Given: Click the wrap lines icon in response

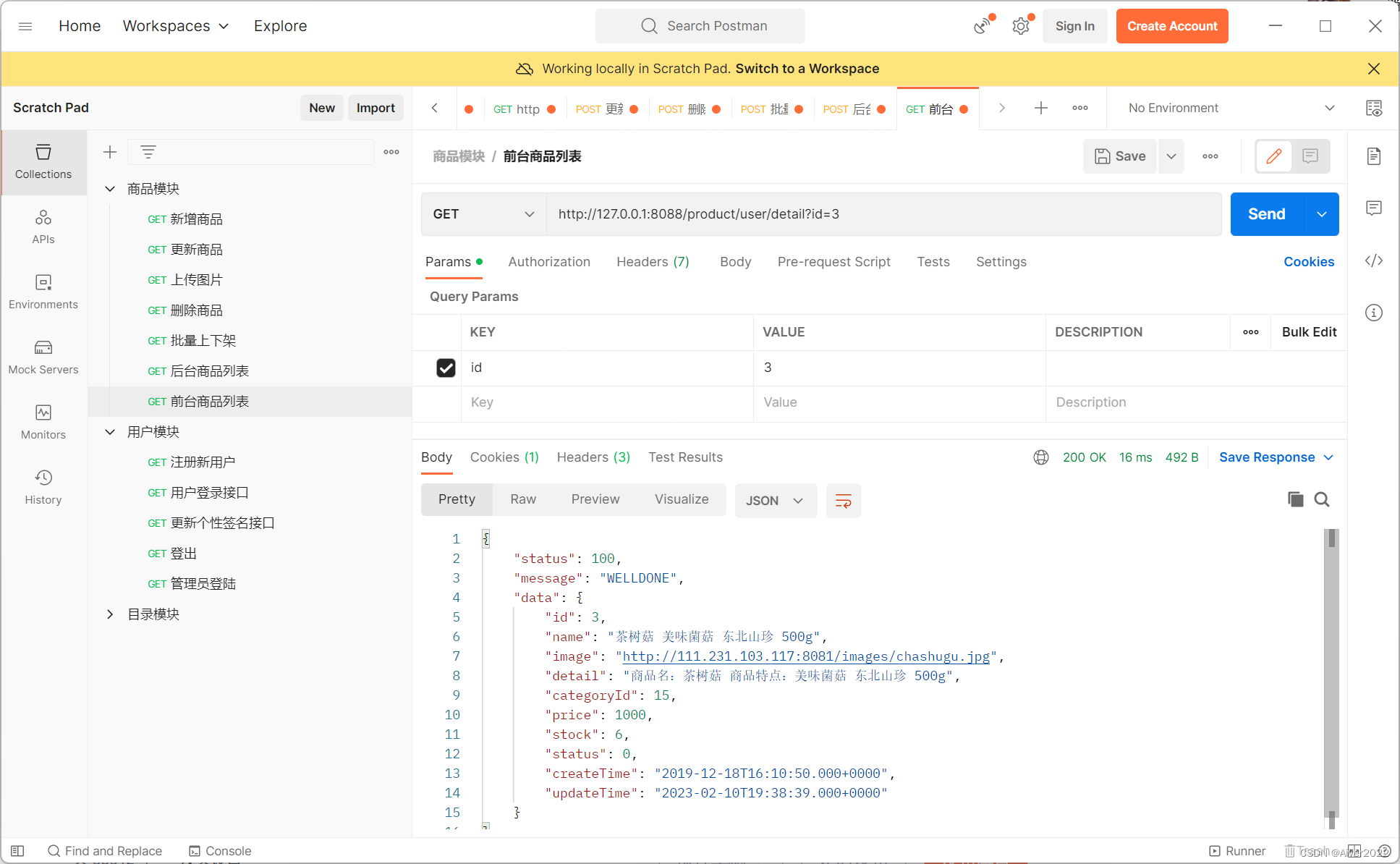Looking at the screenshot, I should (843, 501).
